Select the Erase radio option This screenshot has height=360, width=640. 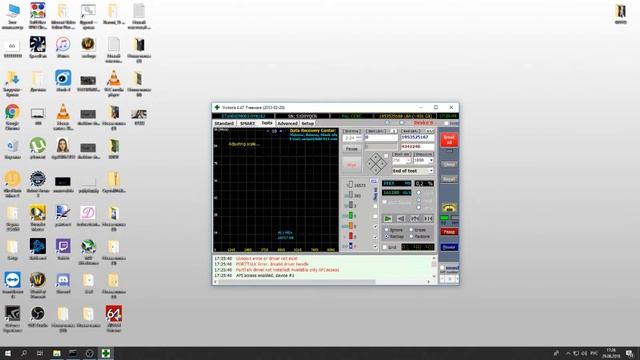[411, 230]
